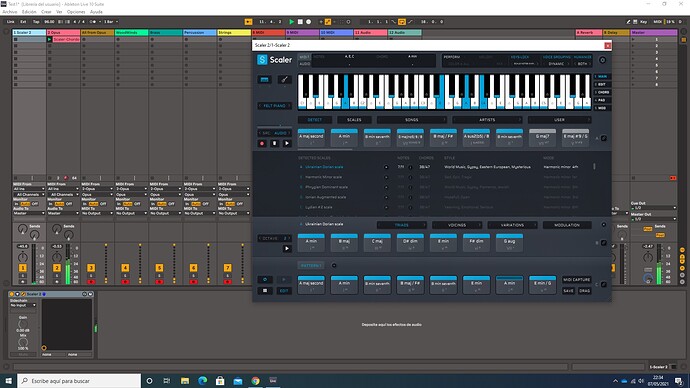Screen dimensions: 690x388
Task: Open the Songs dropdown in Scaler
Action: click(x=412, y=120)
